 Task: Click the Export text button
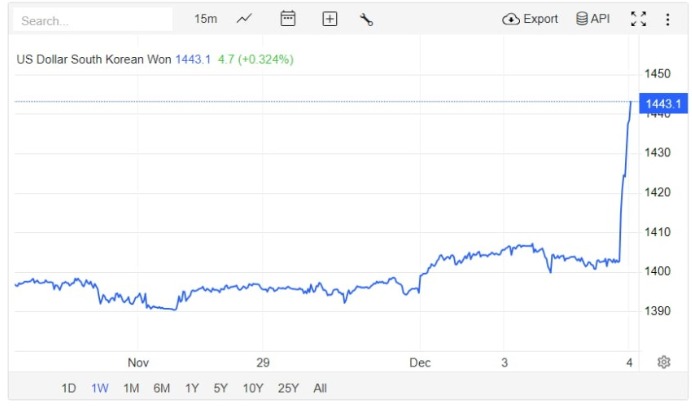coord(541,19)
